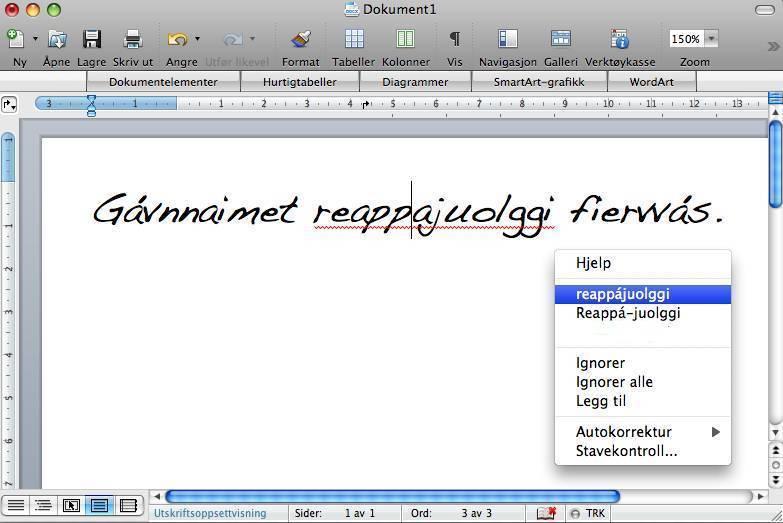Click Utskriftsoppsettvisning status text
This screenshot has width=783, height=523.
click(210, 514)
